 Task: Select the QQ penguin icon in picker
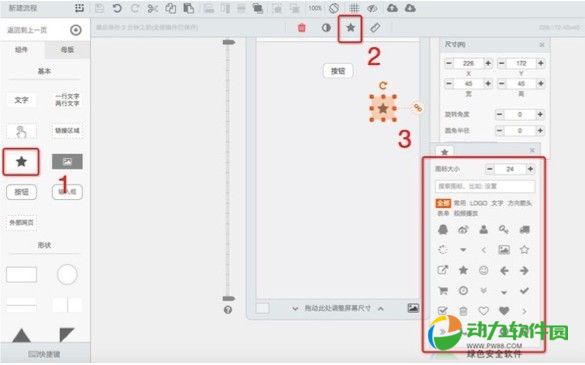pos(443,229)
